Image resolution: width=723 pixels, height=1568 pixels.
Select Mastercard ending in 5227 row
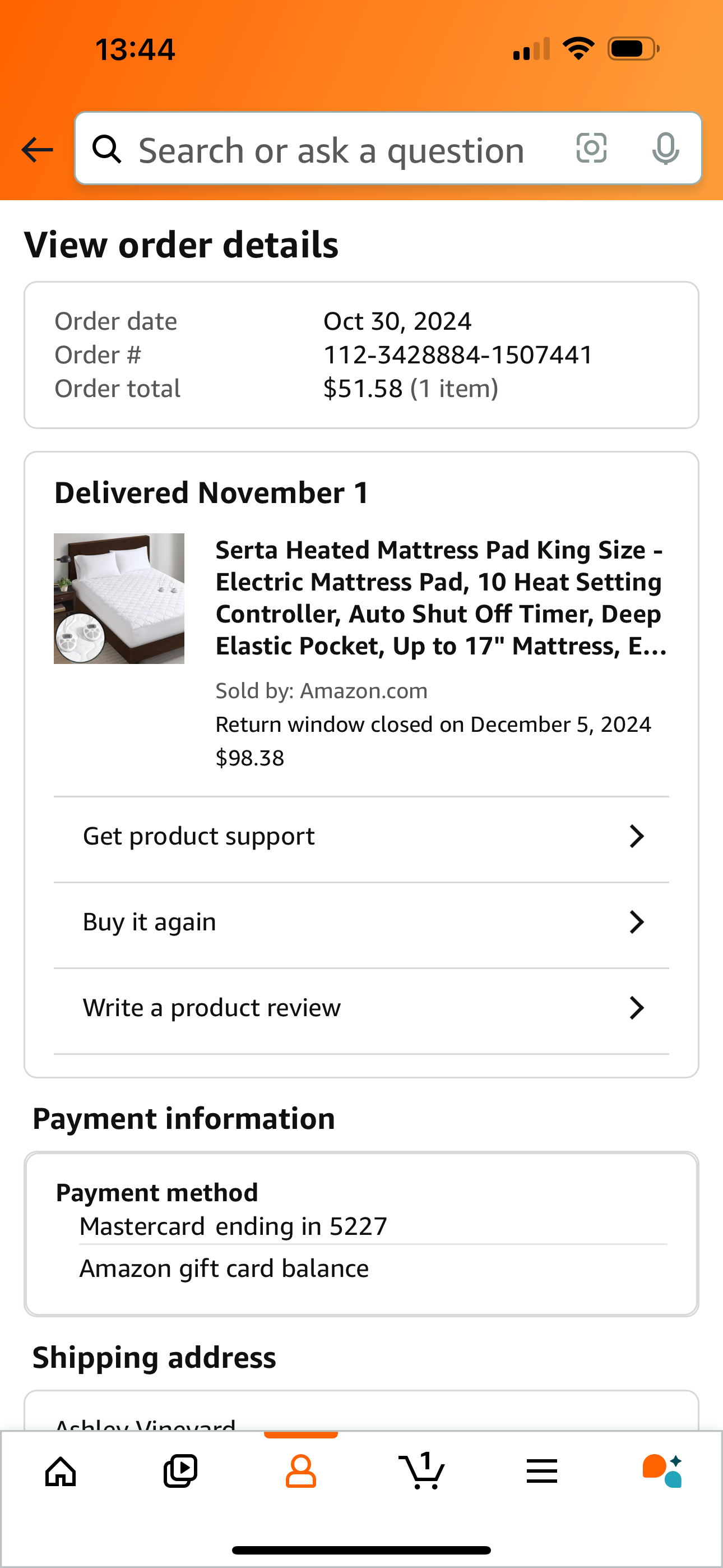[373, 1226]
